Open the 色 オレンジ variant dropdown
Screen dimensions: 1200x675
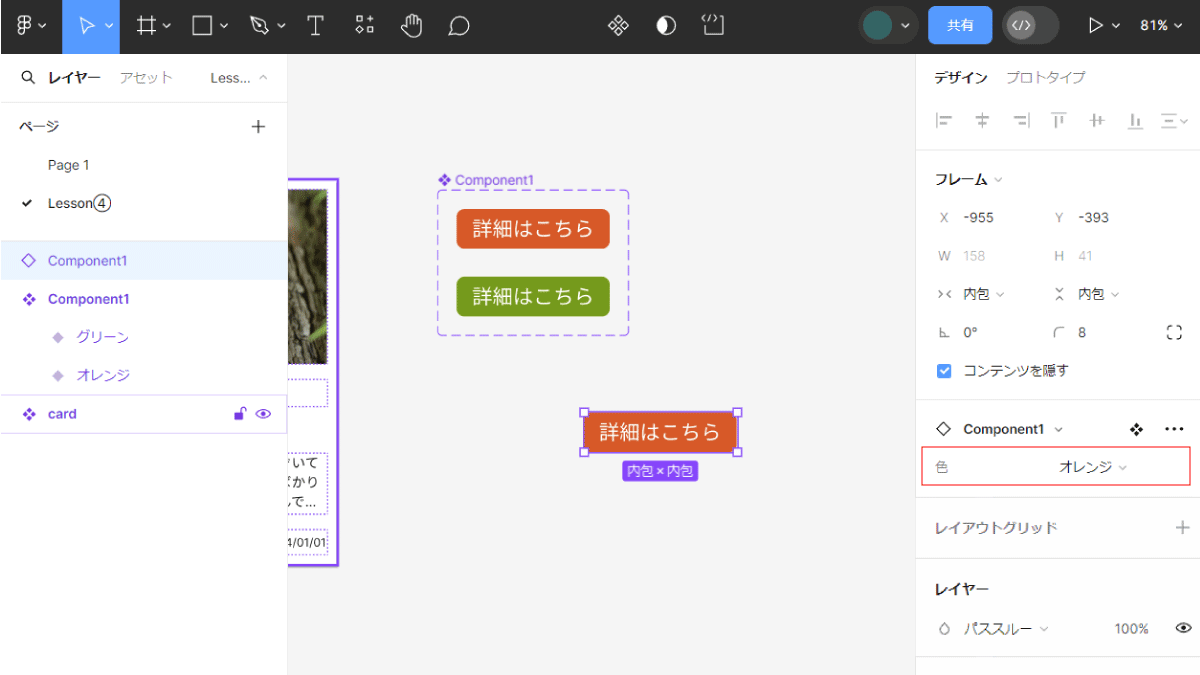[x=1093, y=467]
